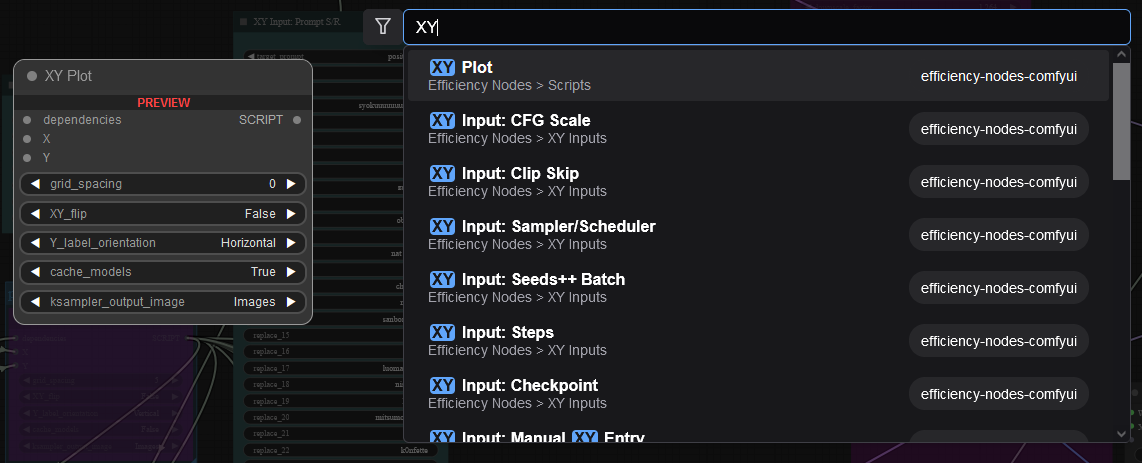Click scroll down arrow of results list
This screenshot has height=463, width=1142.
pos(1122,434)
